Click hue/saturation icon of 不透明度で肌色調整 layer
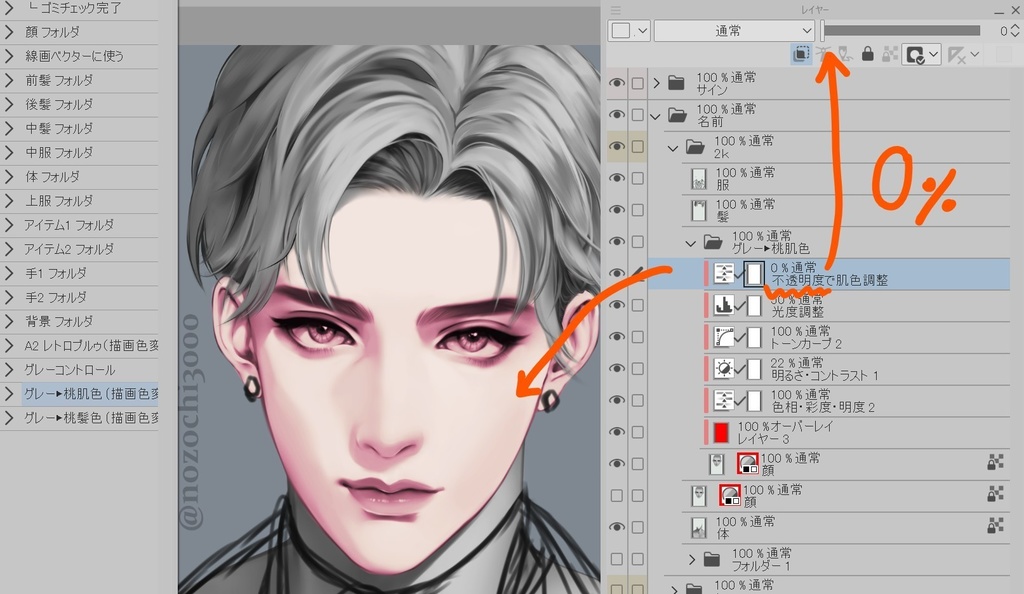1024x594 pixels. (723, 274)
